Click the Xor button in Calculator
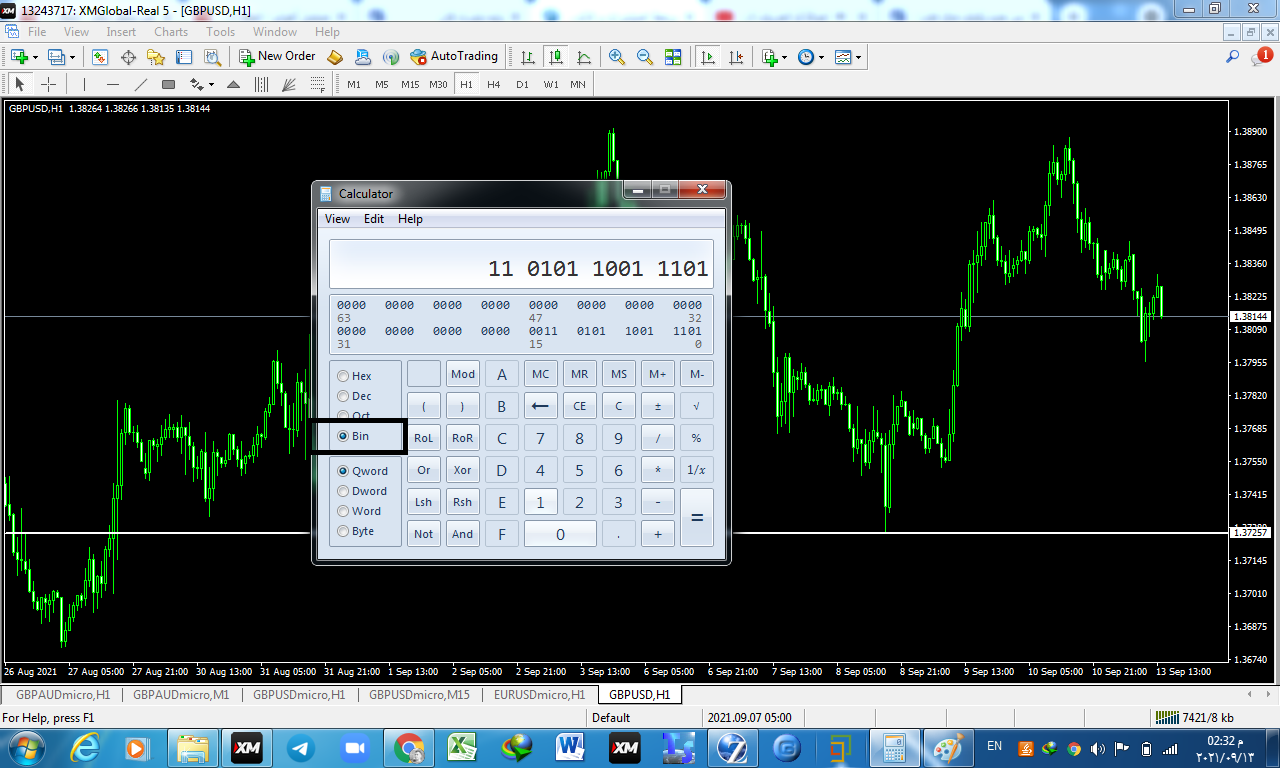1280x768 pixels. click(x=462, y=470)
